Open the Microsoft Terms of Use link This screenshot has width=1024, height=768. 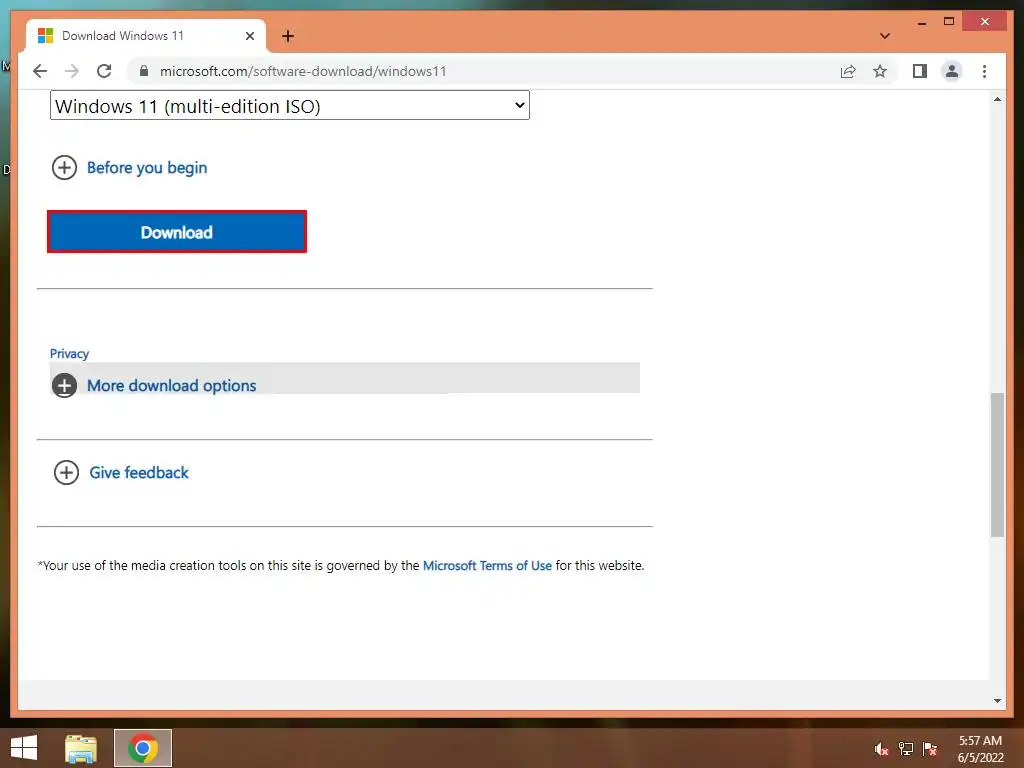pos(487,566)
